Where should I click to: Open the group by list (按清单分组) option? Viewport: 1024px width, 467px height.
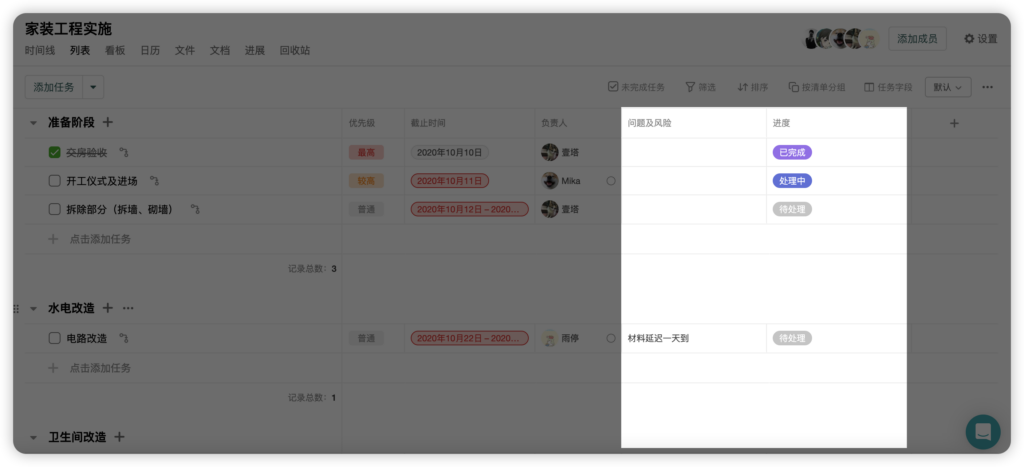[x=793, y=87]
